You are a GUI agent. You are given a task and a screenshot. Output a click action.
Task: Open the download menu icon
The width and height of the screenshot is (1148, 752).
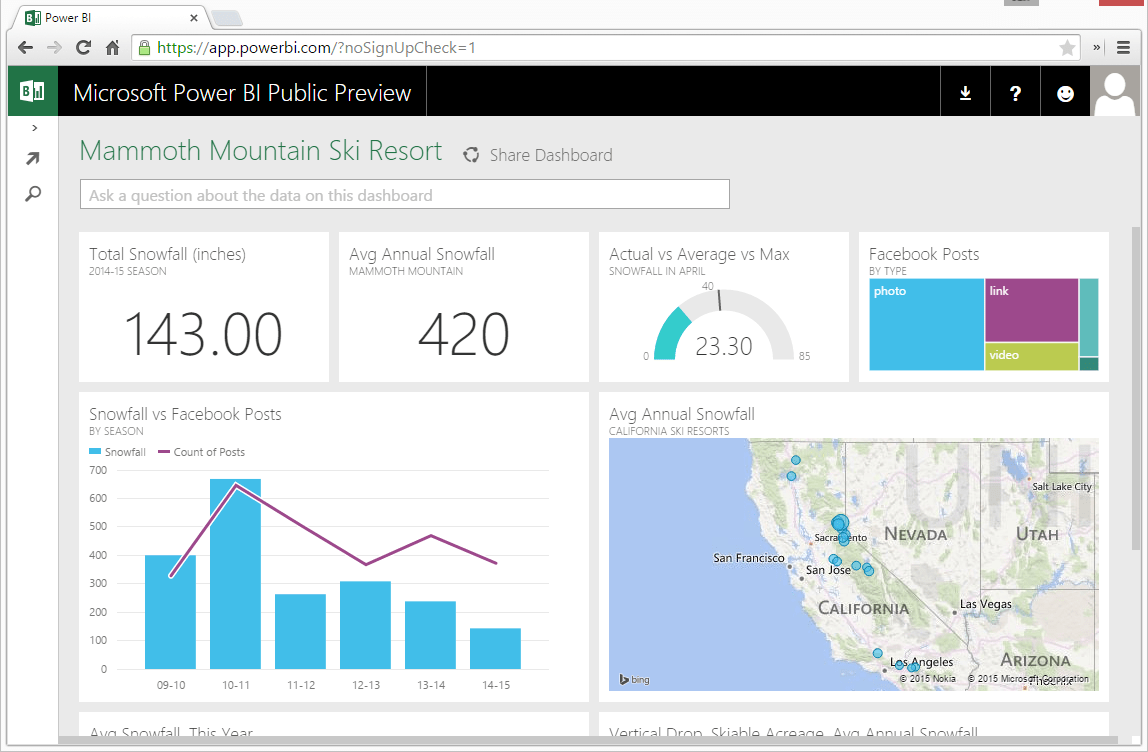(x=965, y=93)
